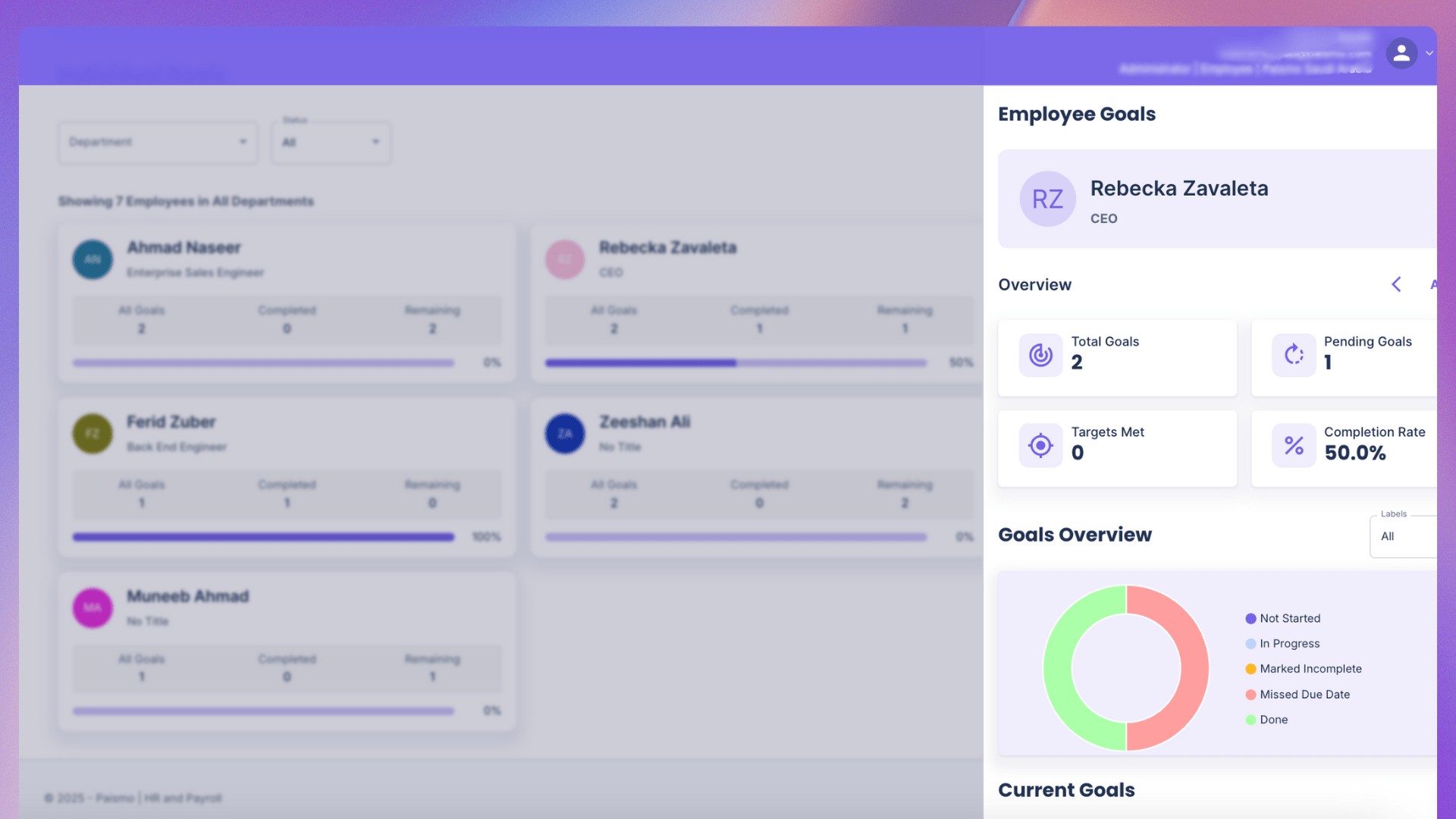Image resolution: width=1456 pixels, height=819 pixels.
Task: Click the RZ avatar in Employee Goals
Action: coord(1047,199)
